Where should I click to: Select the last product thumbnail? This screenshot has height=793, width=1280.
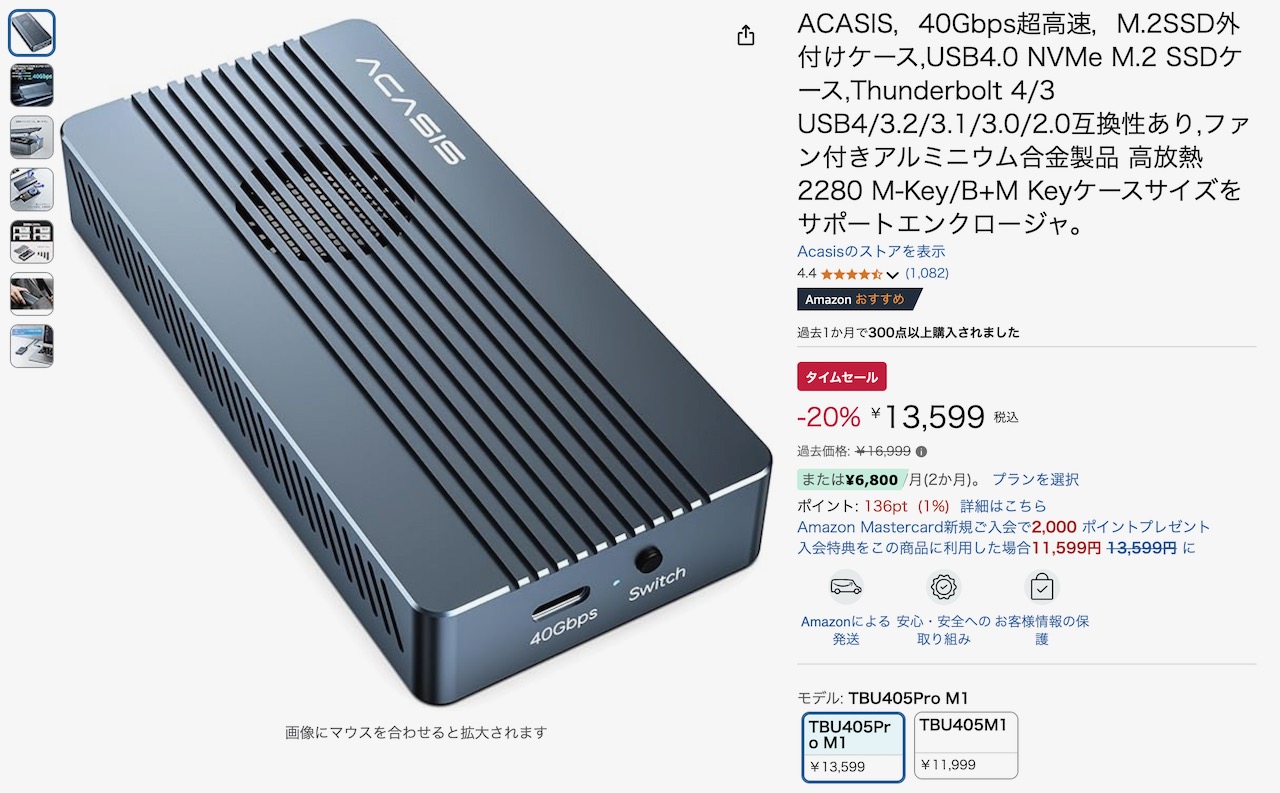32,345
